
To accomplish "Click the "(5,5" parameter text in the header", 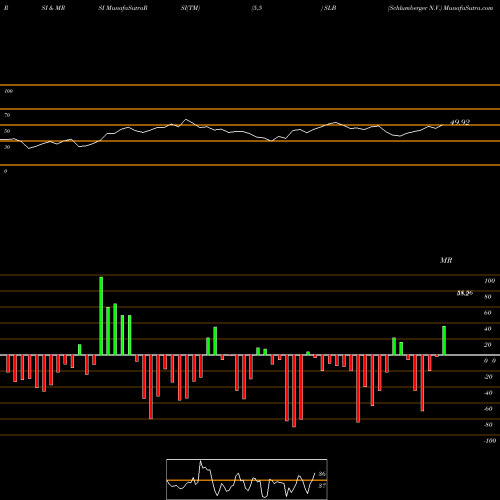I will [x=257, y=8].
